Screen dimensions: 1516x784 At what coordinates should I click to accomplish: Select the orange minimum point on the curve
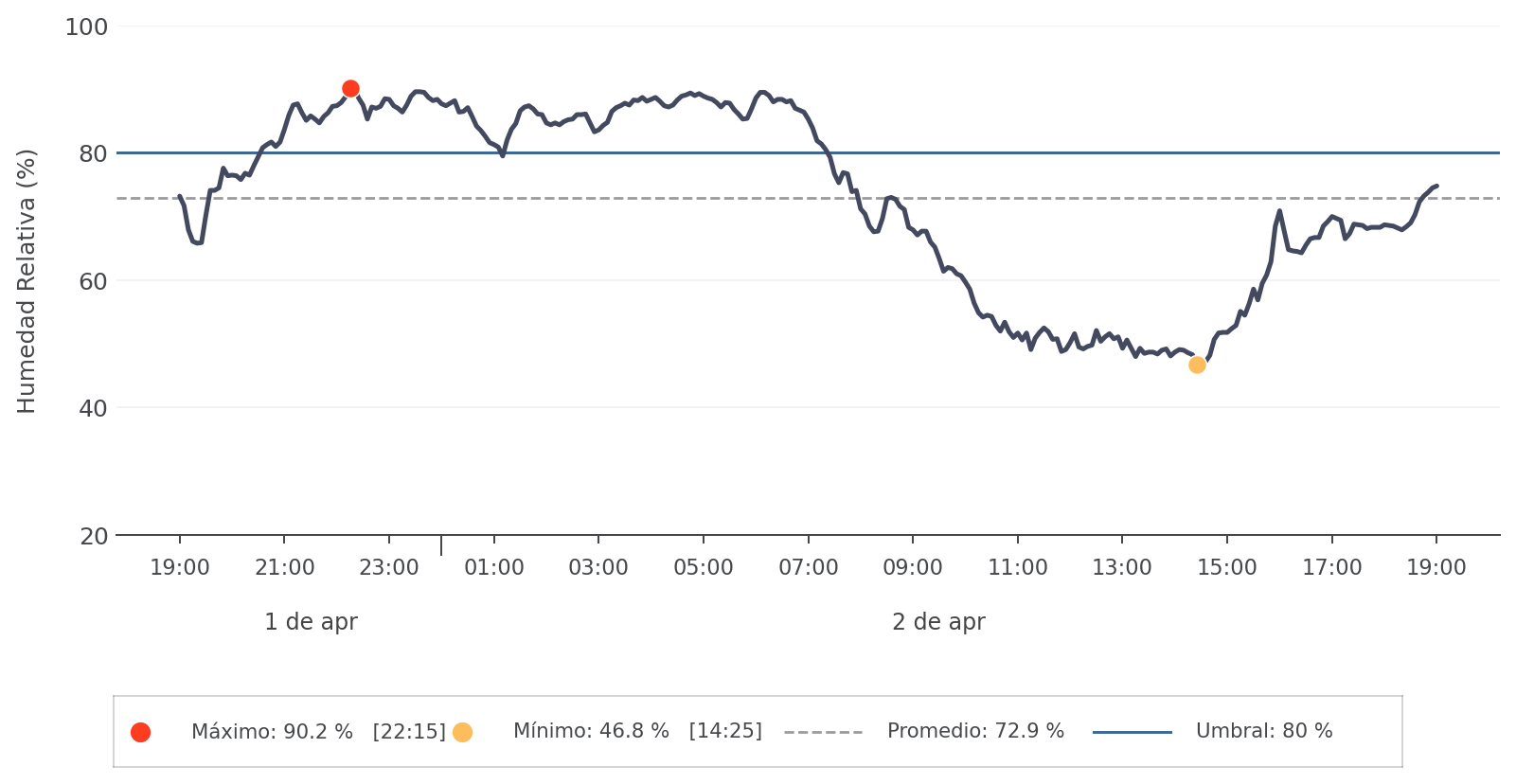pyautogui.click(x=1197, y=365)
